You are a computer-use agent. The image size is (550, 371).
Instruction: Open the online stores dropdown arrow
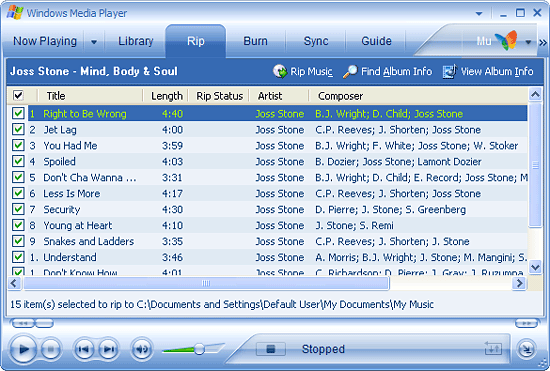click(528, 42)
